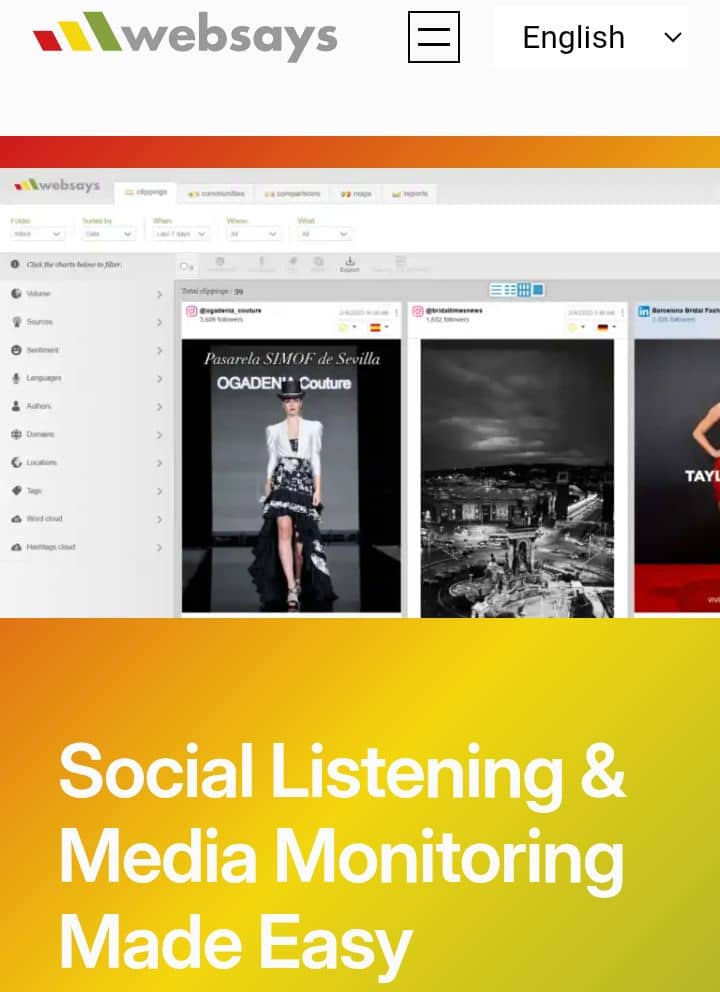The height and width of the screenshot is (992, 720).
Task: Switch to the single large card view icon
Action: [538, 290]
